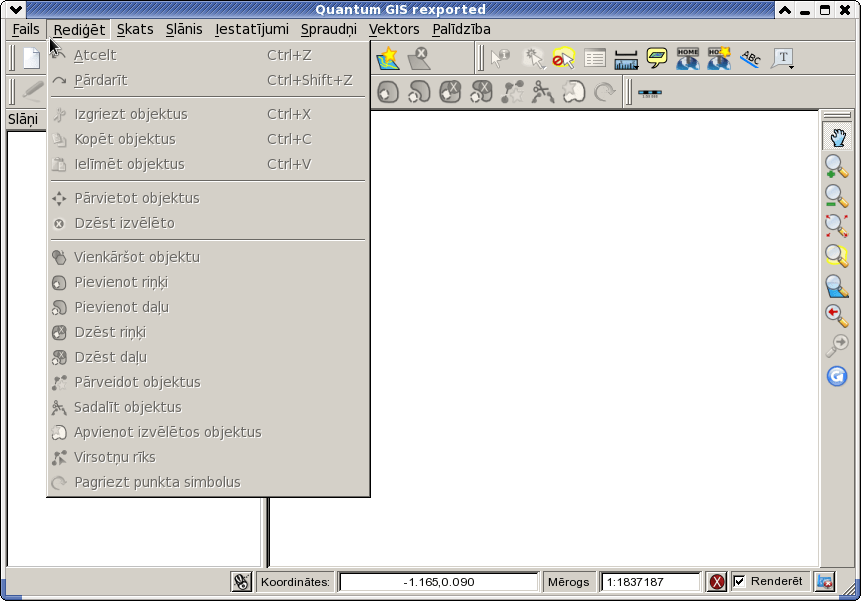Click the blue Refresh icon

[x=837, y=376]
